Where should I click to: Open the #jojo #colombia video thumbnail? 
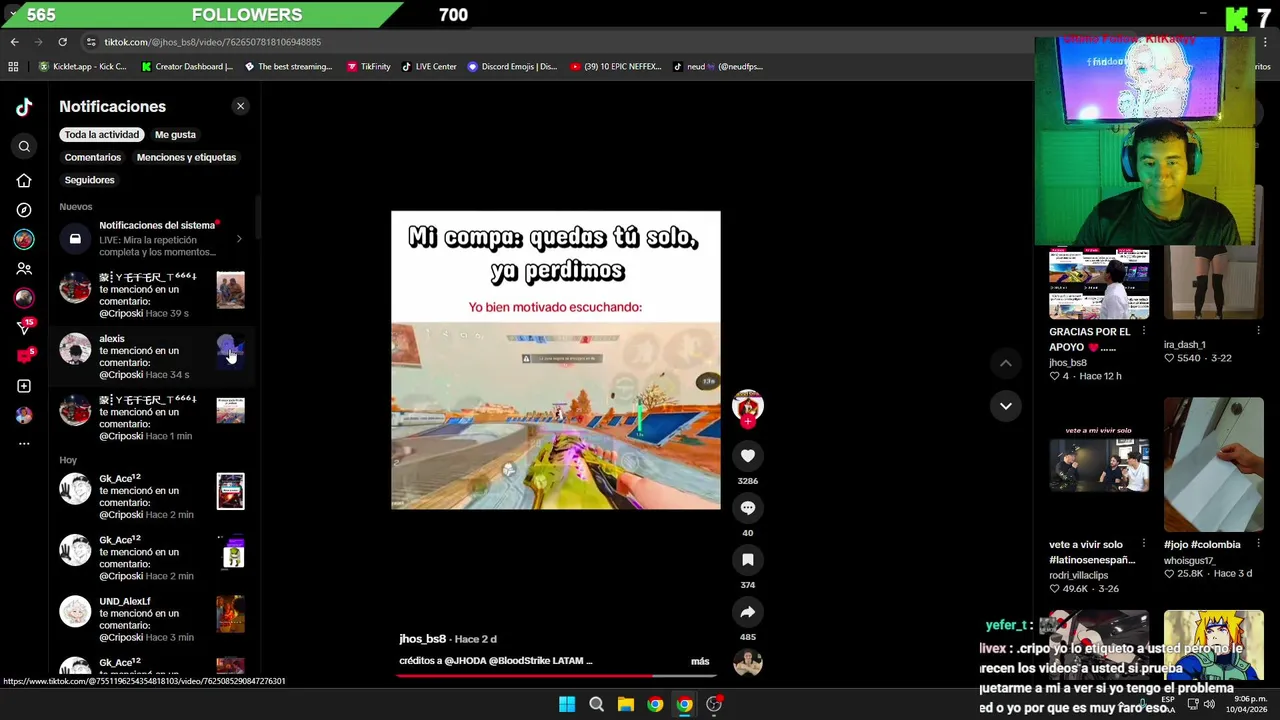click(1214, 465)
